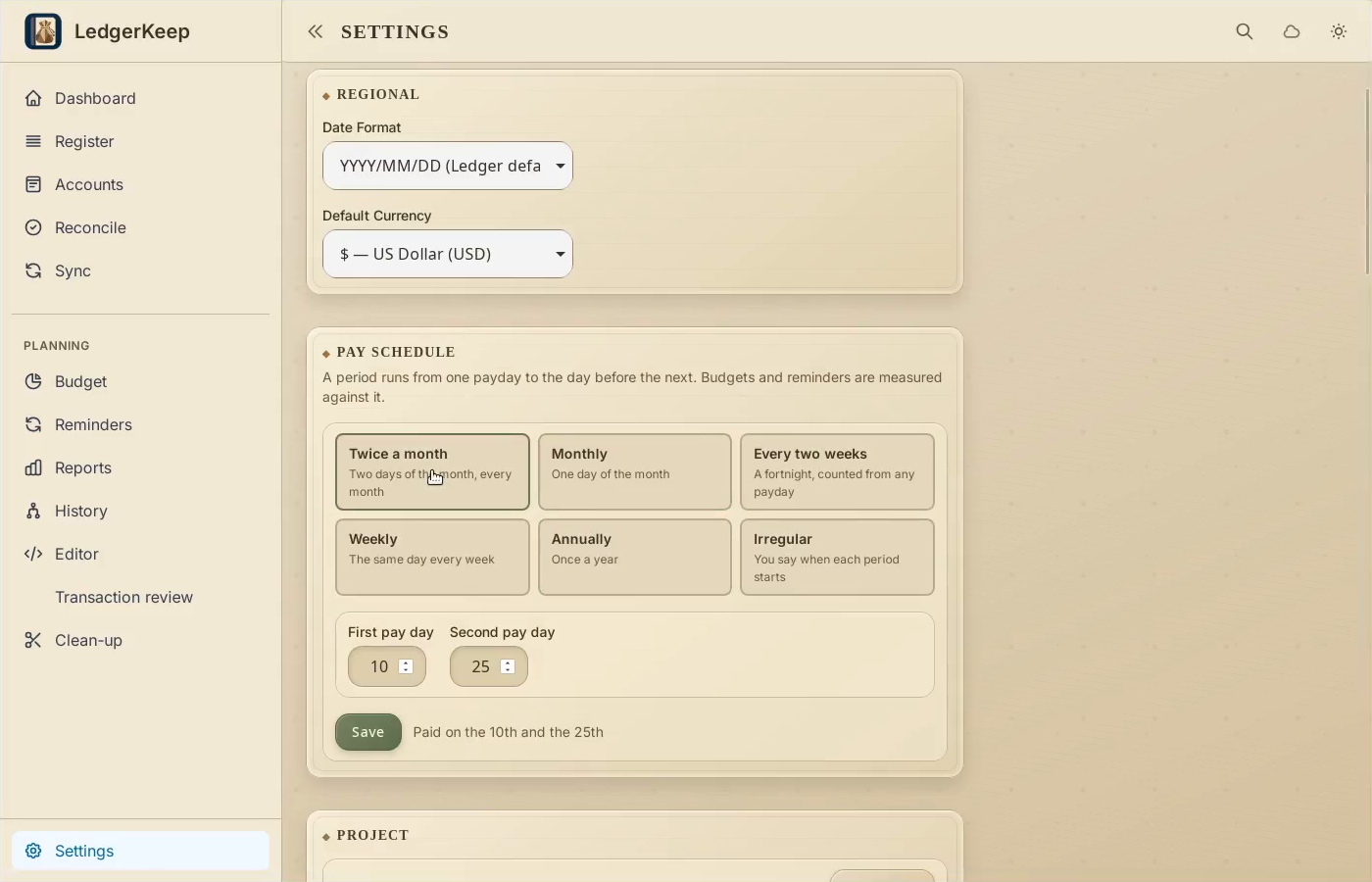Open the Date Format dropdown
Screen dimensions: 1372x882
click(448, 166)
